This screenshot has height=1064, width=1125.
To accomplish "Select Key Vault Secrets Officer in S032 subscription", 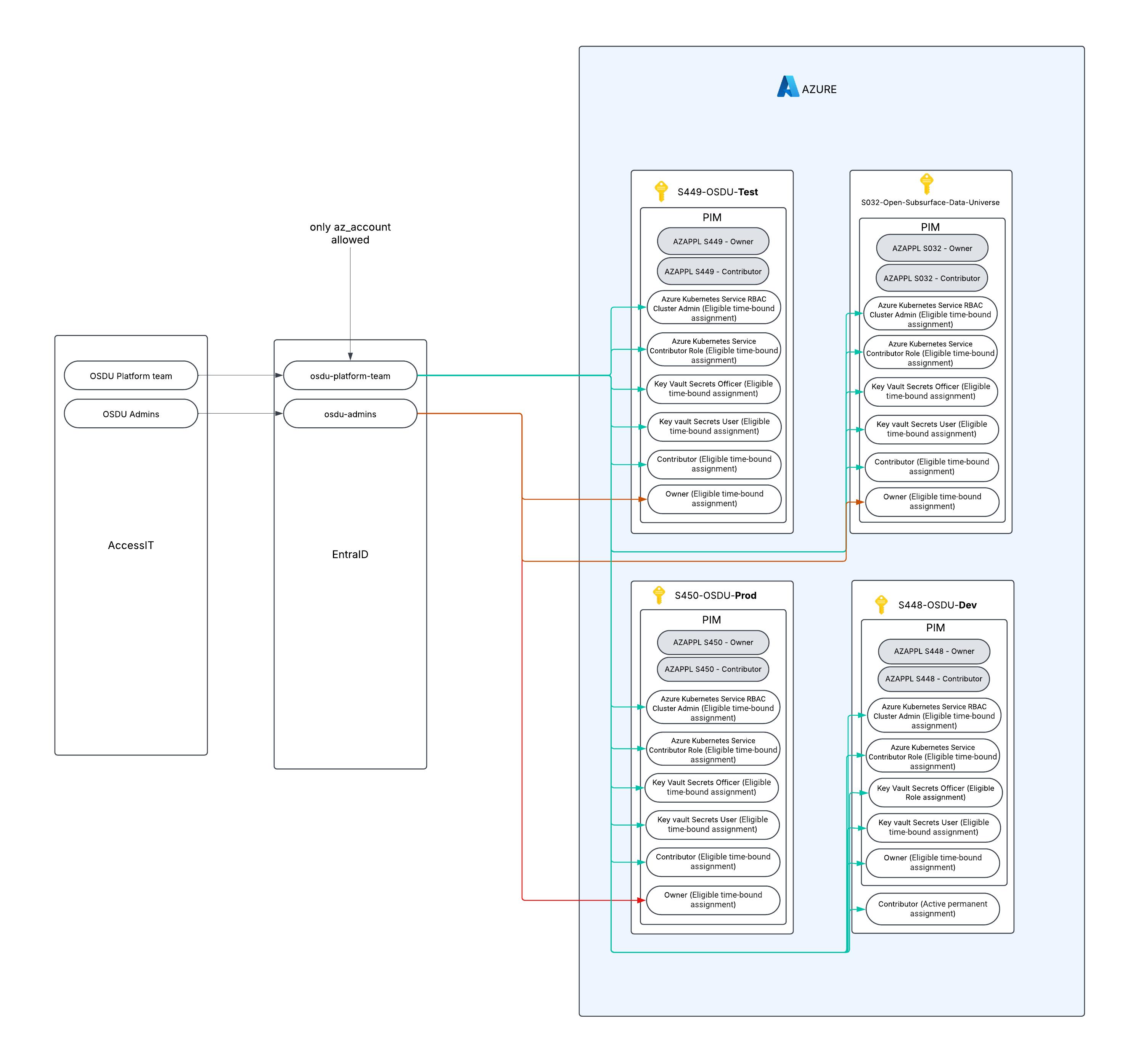I will tap(931, 391).
